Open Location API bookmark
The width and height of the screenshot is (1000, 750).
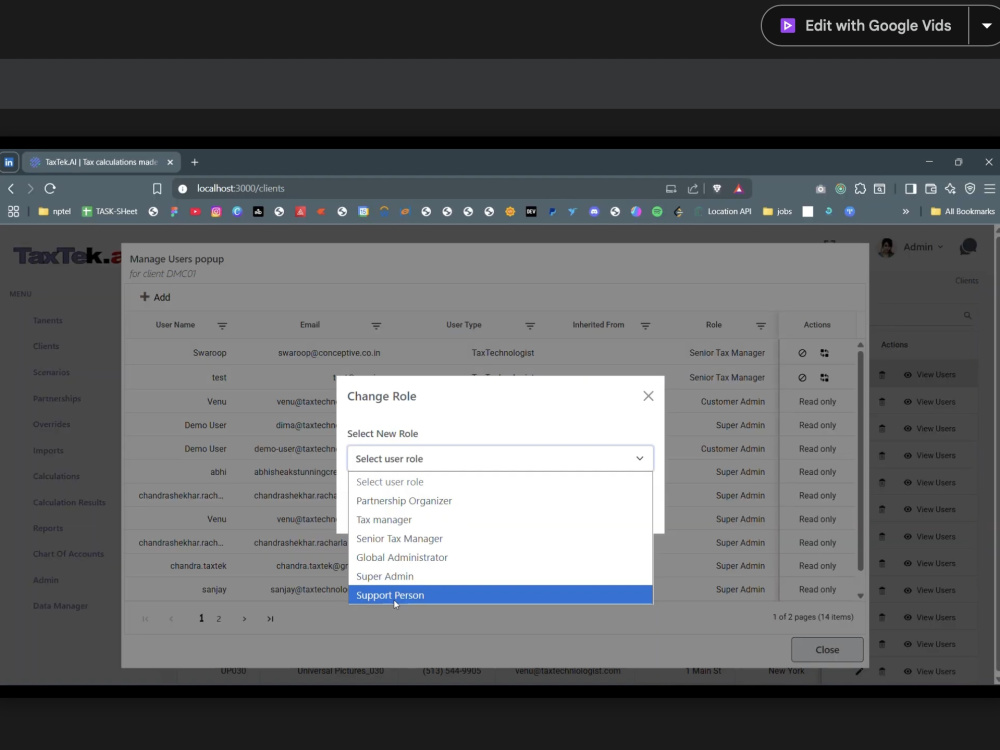coord(723,211)
